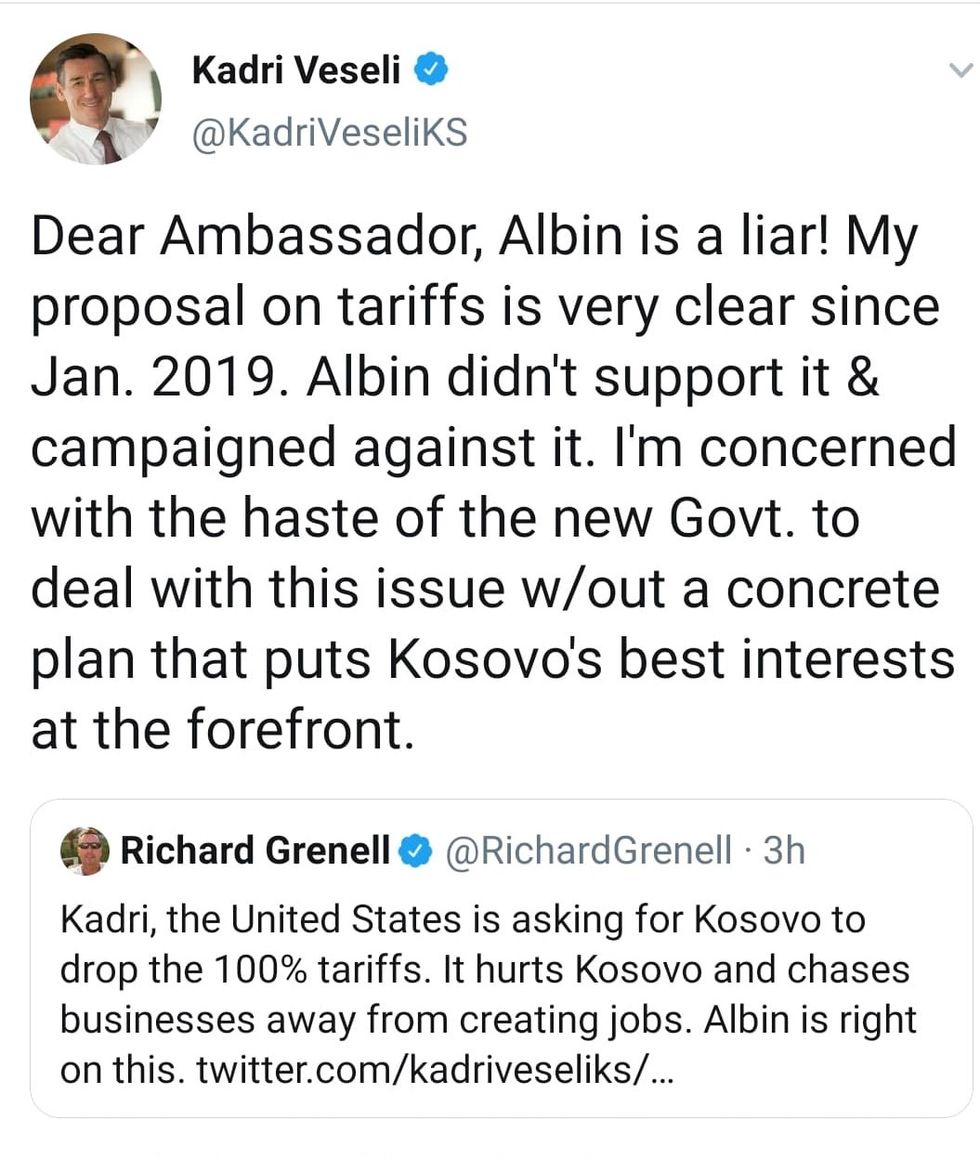Click the Kadri Veseli display name

point(295,70)
